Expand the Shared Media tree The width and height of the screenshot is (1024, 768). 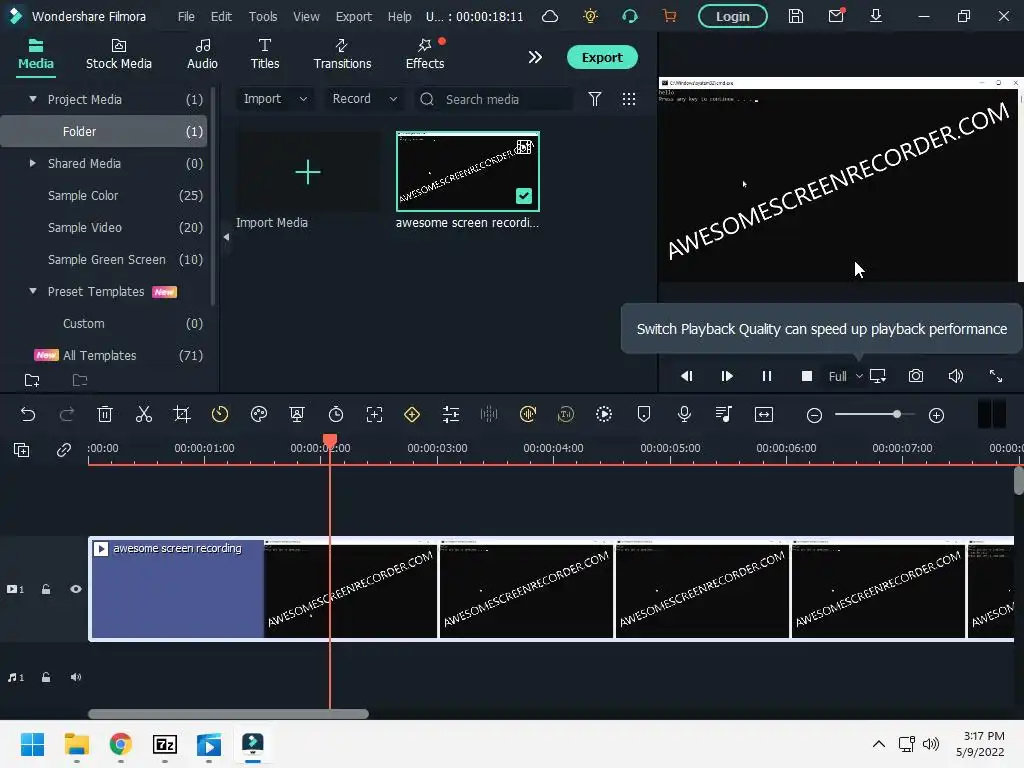point(33,163)
